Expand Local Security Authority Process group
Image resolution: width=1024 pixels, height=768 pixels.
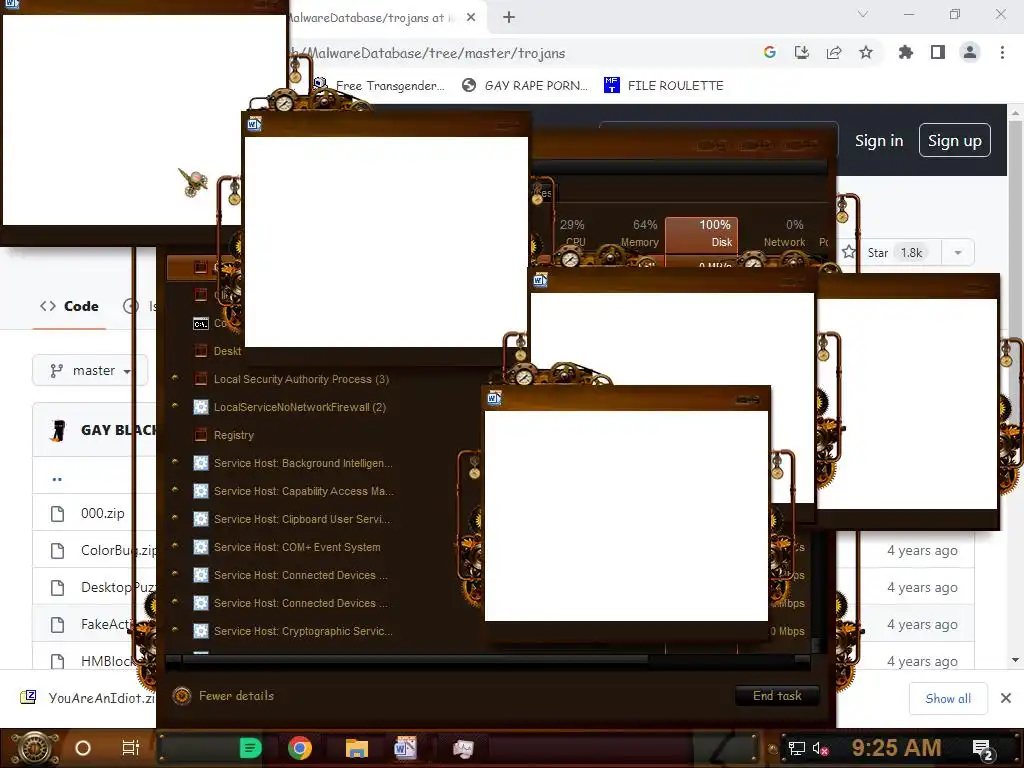coord(174,378)
